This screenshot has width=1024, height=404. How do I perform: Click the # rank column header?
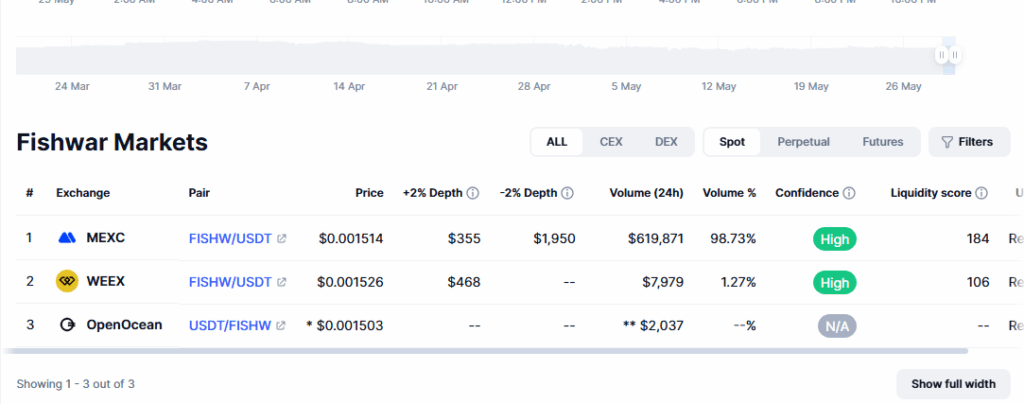(29, 193)
